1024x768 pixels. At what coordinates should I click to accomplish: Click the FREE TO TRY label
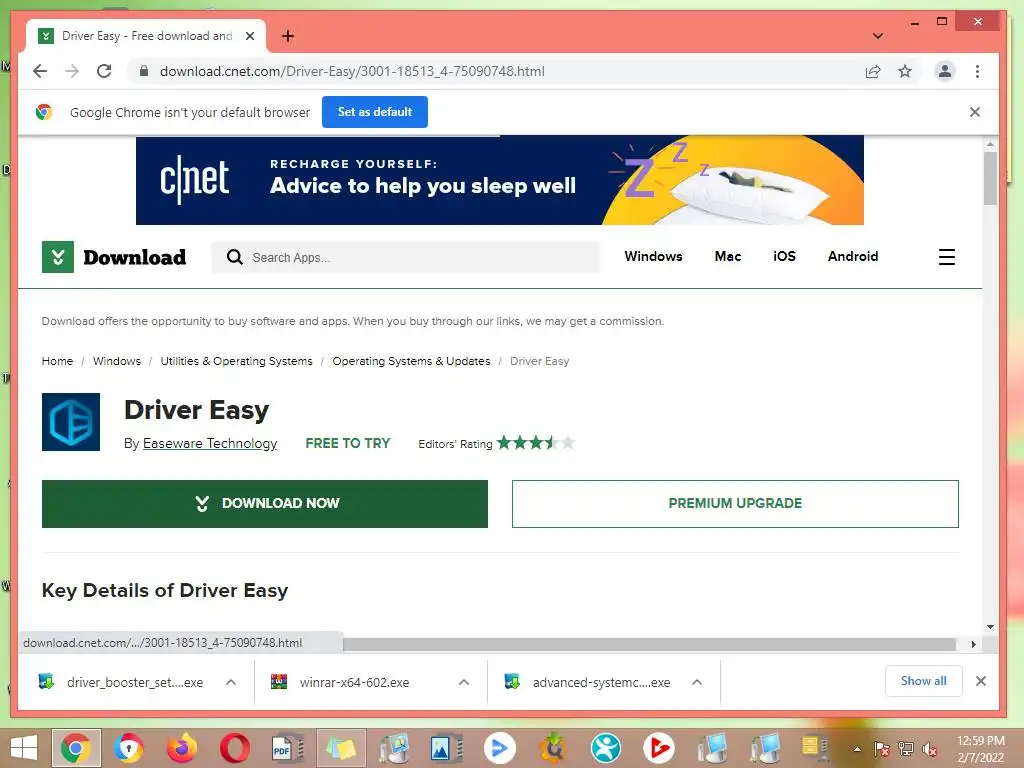click(x=347, y=443)
